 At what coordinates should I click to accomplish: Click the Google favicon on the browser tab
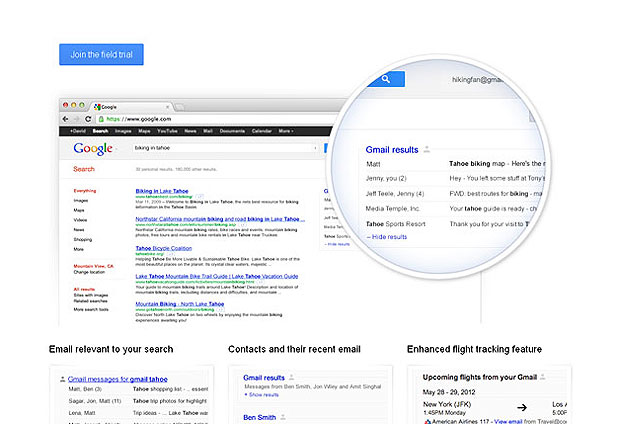point(97,105)
